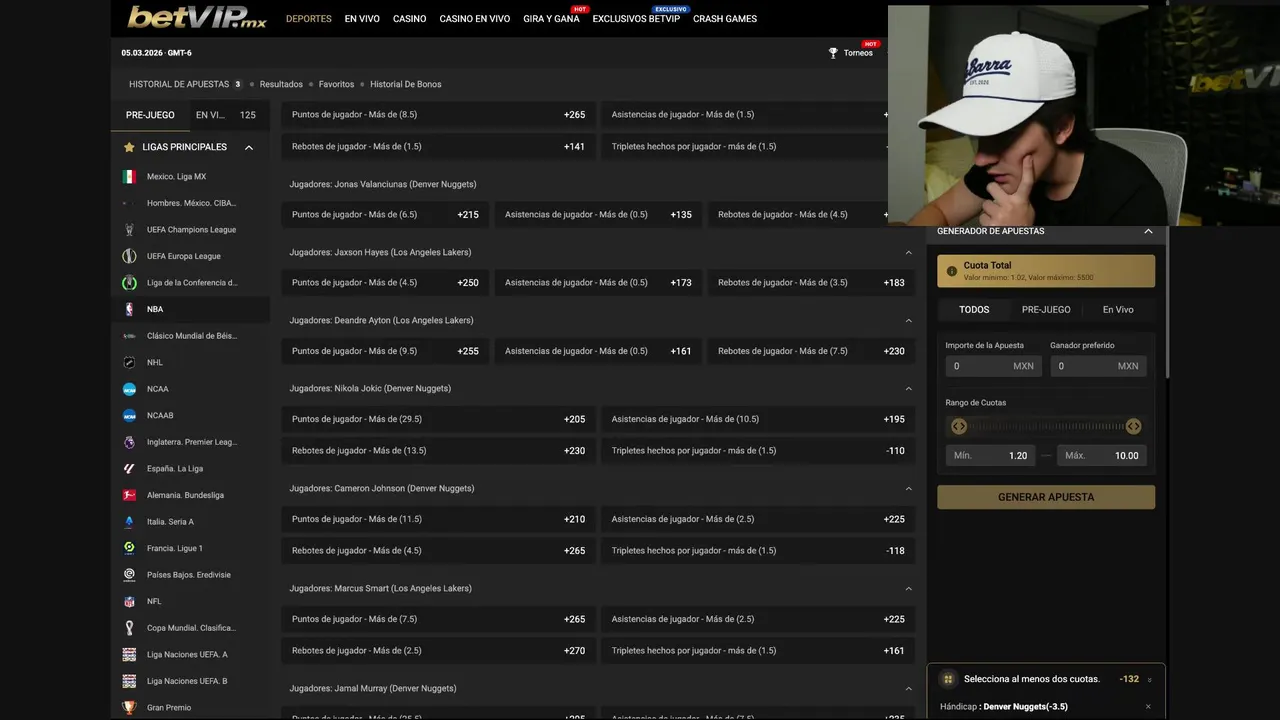The width and height of the screenshot is (1280, 720).
Task: Collapse the Generador de Apuestas panel
Action: coord(1148,231)
